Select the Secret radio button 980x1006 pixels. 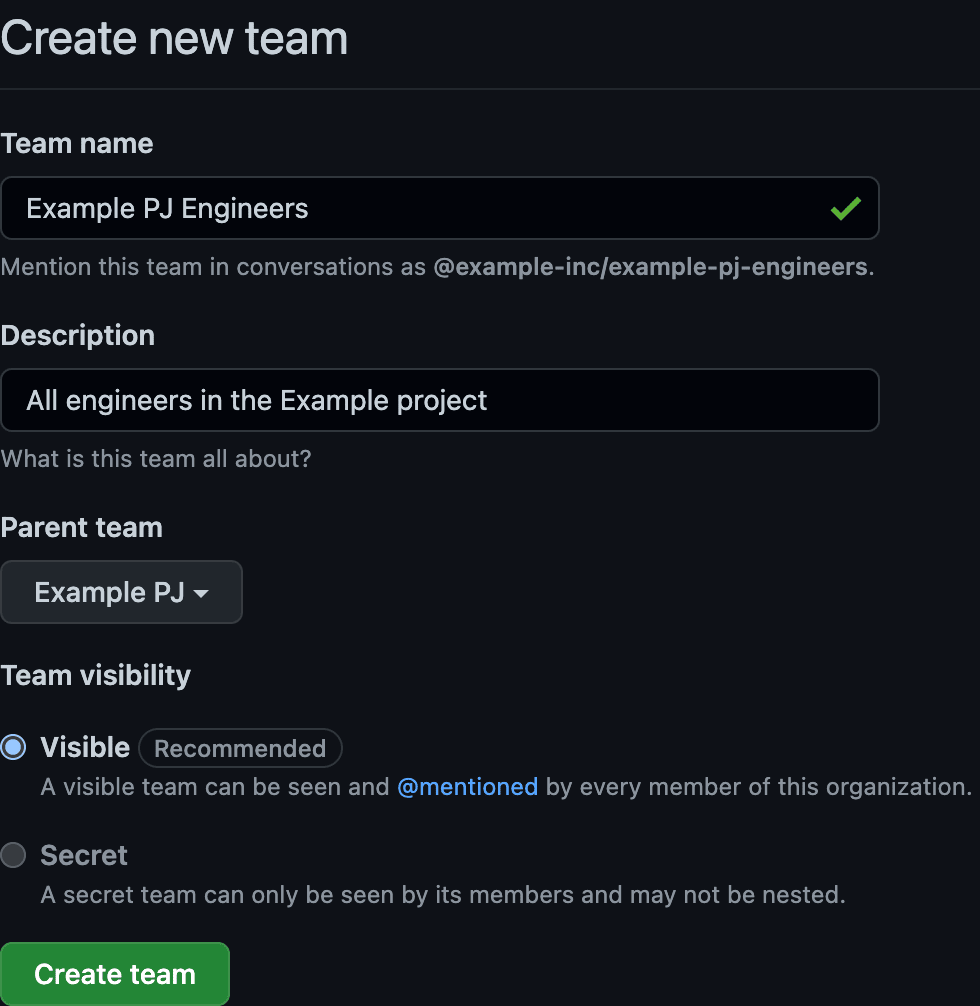click(x=14, y=855)
